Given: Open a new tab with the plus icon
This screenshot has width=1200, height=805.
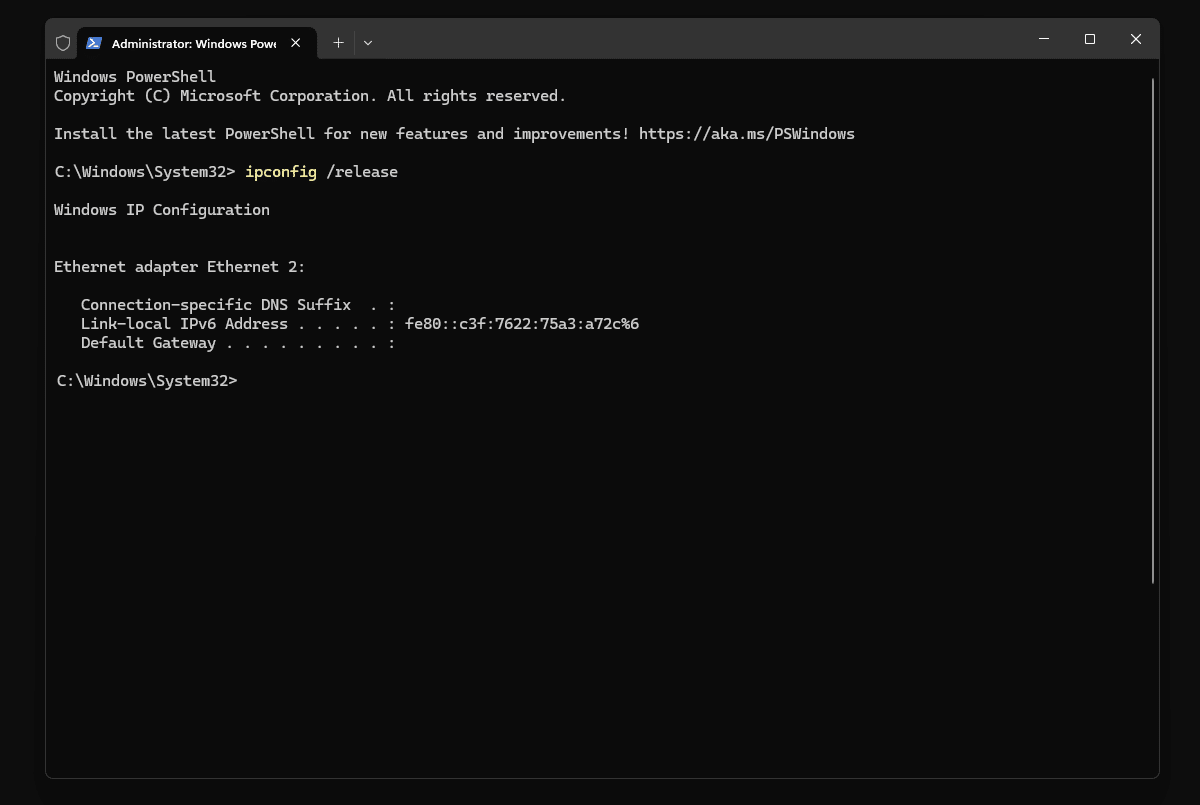Looking at the screenshot, I should click(338, 43).
